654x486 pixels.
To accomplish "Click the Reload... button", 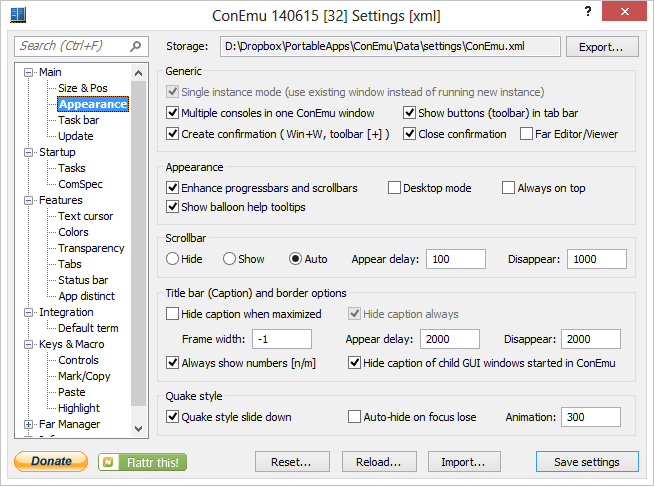I will [379, 462].
